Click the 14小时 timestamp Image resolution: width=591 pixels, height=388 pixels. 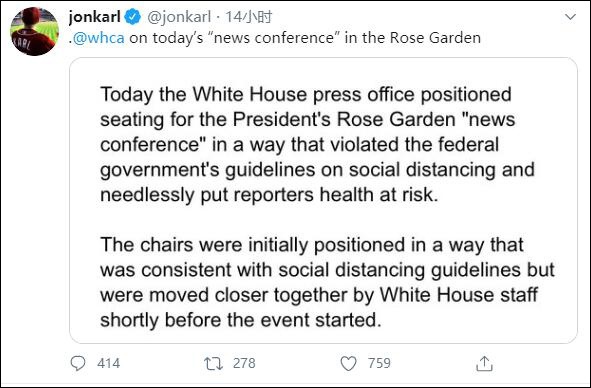(x=249, y=17)
